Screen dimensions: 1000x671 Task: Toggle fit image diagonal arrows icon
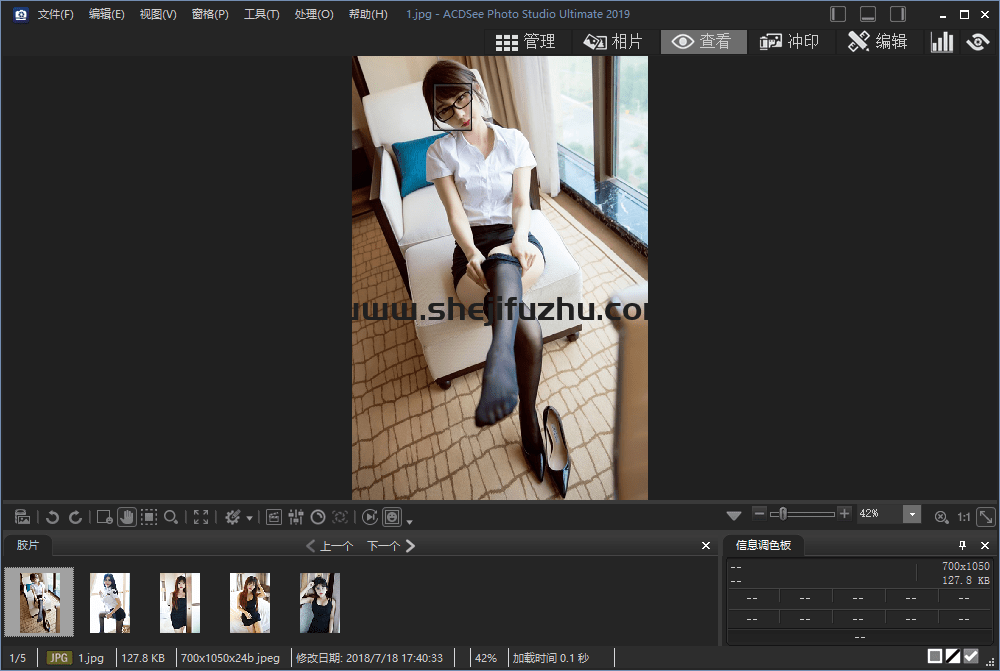point(985,517)
